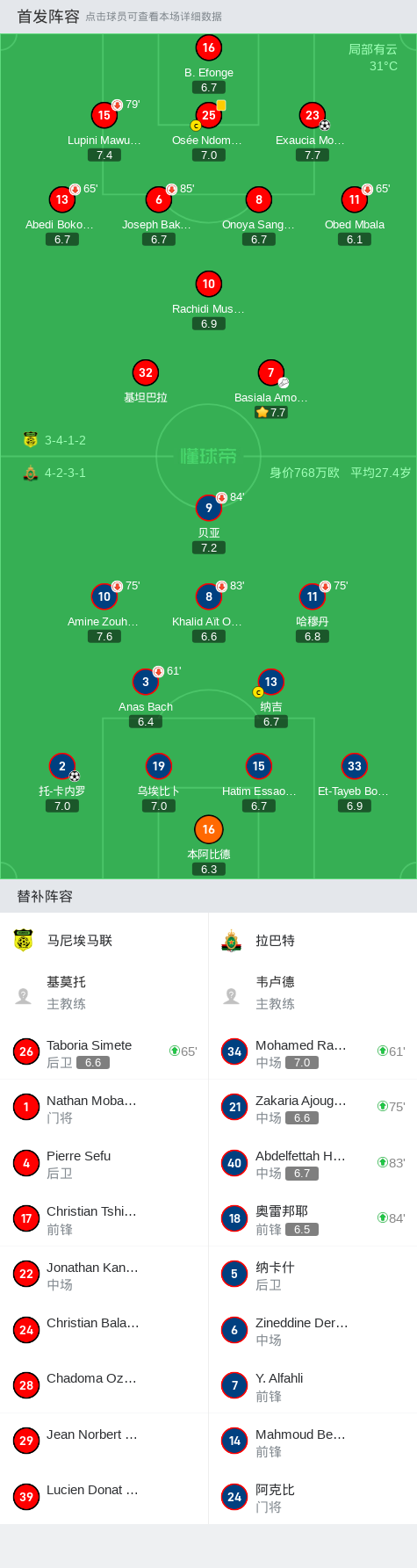417x1568 pixels.
Task: View substitute Mohamed Ra… number 34 details
Action: pos(313,1051)
